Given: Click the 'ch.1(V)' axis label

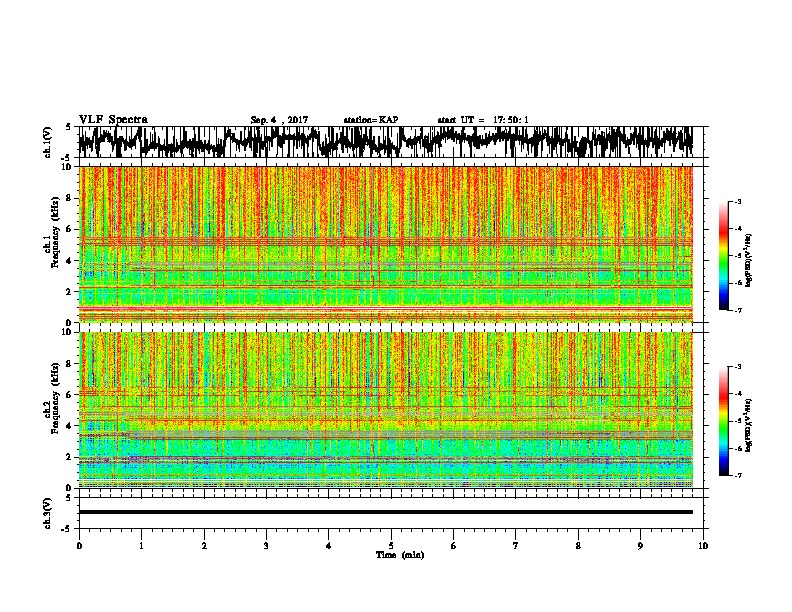Looking at the screenshot, I should click(x=48, y=142).
